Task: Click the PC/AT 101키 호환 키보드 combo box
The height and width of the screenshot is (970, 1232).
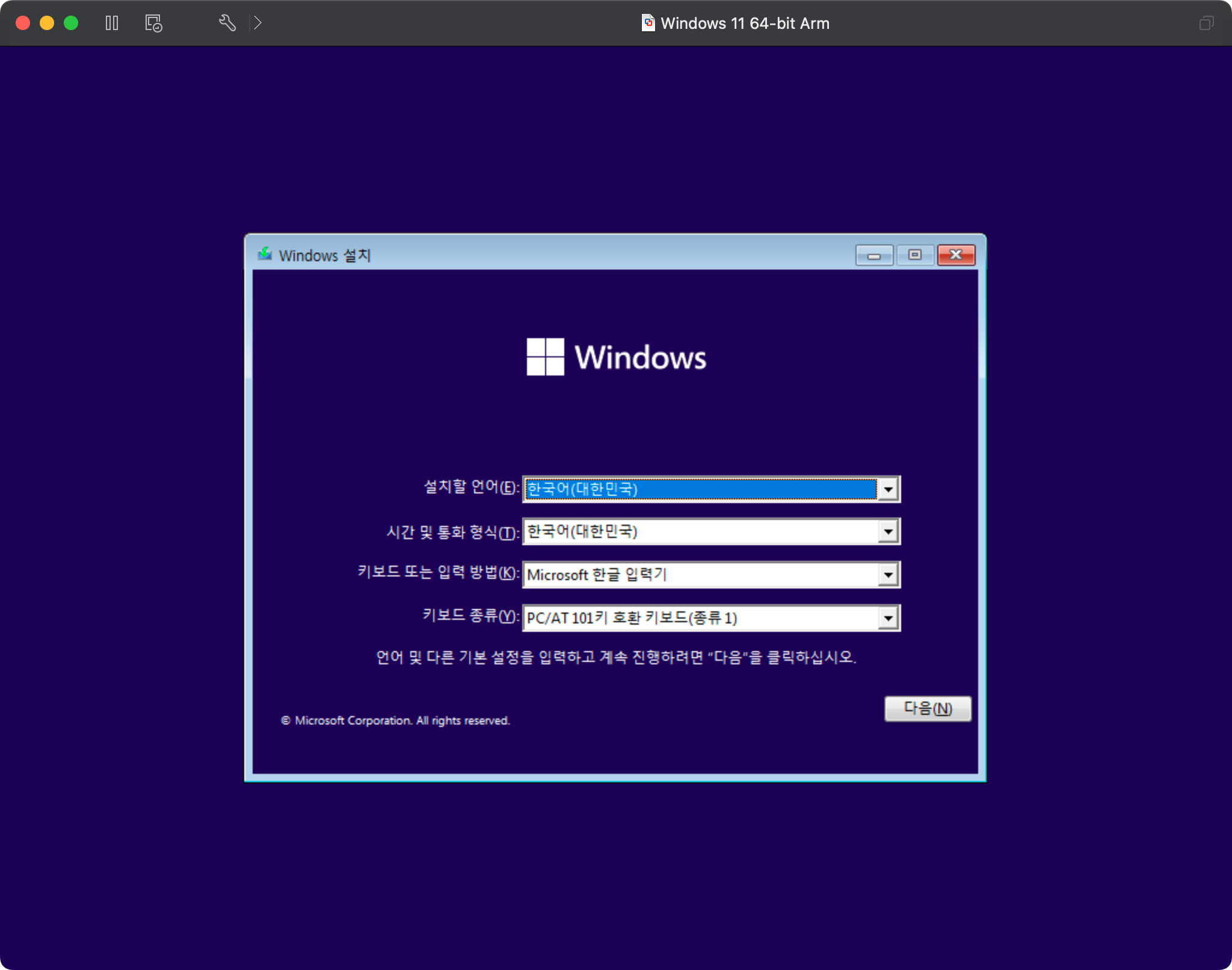Action: [711, 619]
